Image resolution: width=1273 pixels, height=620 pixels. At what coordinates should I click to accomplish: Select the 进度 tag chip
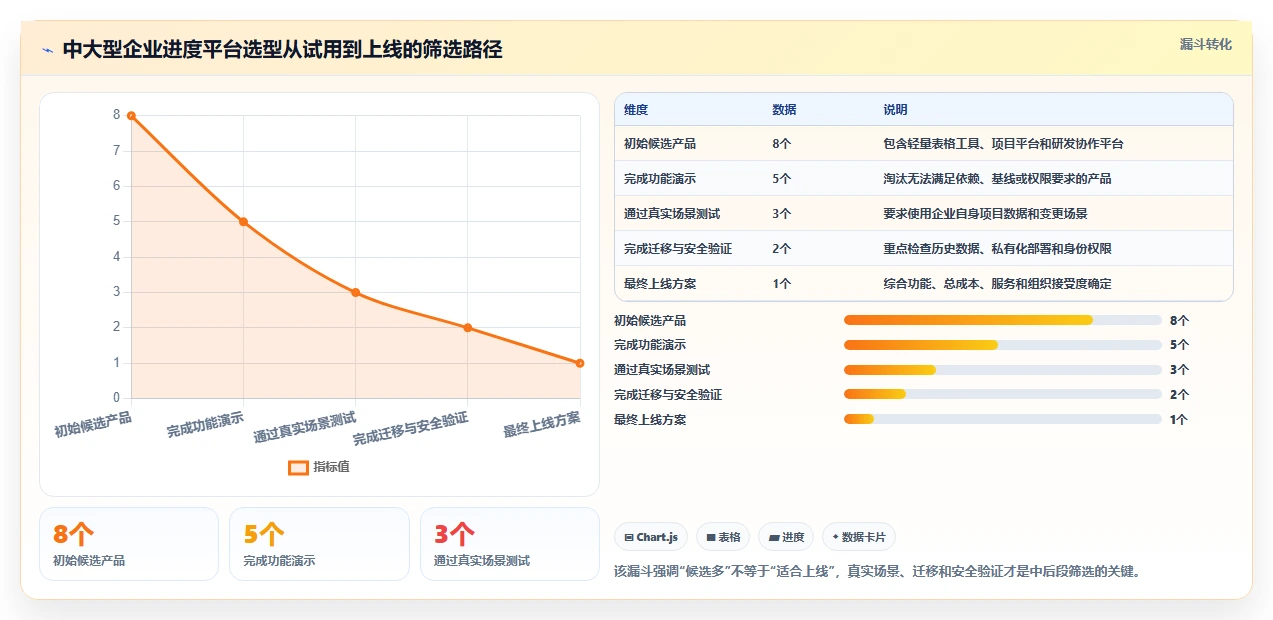point(786,537)
